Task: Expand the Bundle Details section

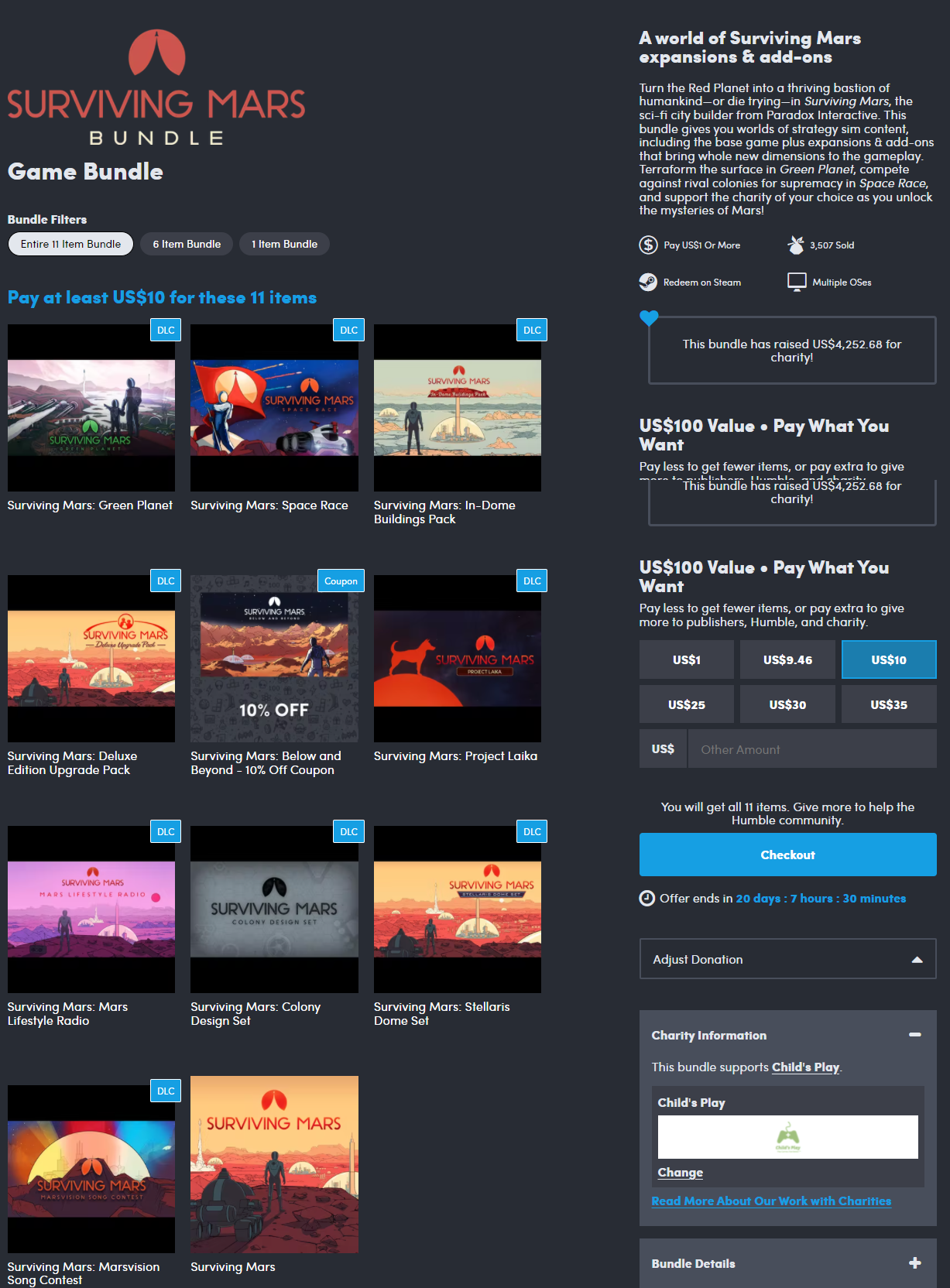Action: pyautogui.click(x=914, y=1263)
